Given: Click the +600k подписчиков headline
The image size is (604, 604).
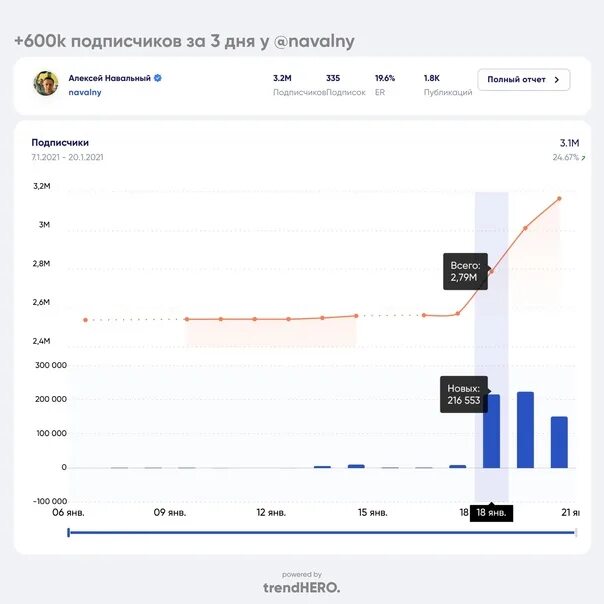Looking at the screenshot, I should 184,41.
